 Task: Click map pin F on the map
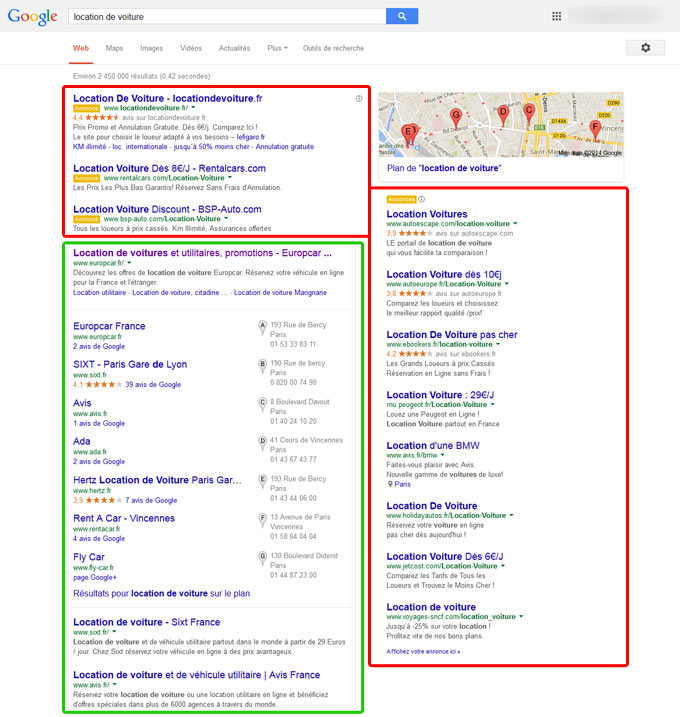coord(595,129)
